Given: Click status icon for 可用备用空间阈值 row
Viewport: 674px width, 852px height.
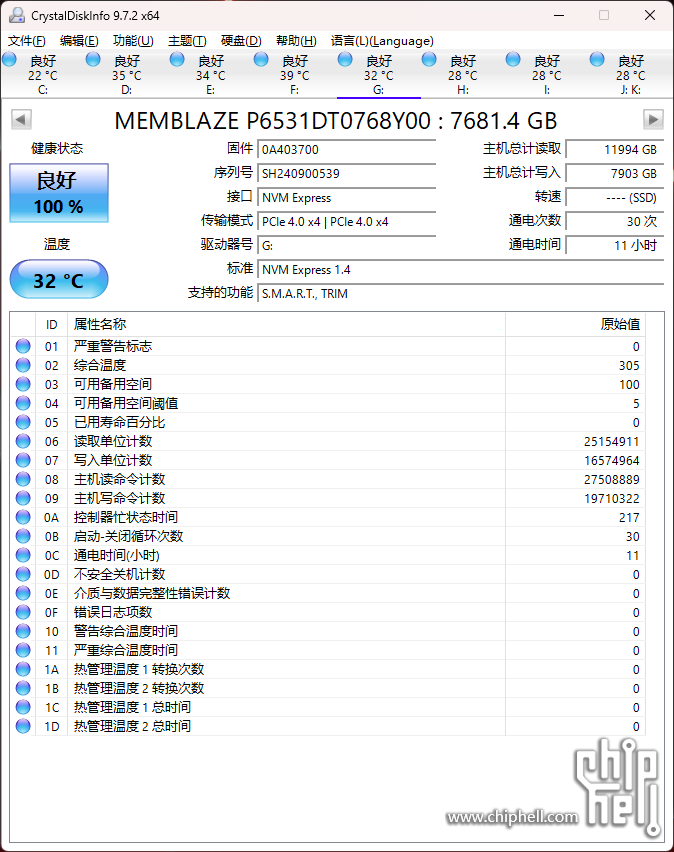Looking at the screenshot, I should [23, 403].
